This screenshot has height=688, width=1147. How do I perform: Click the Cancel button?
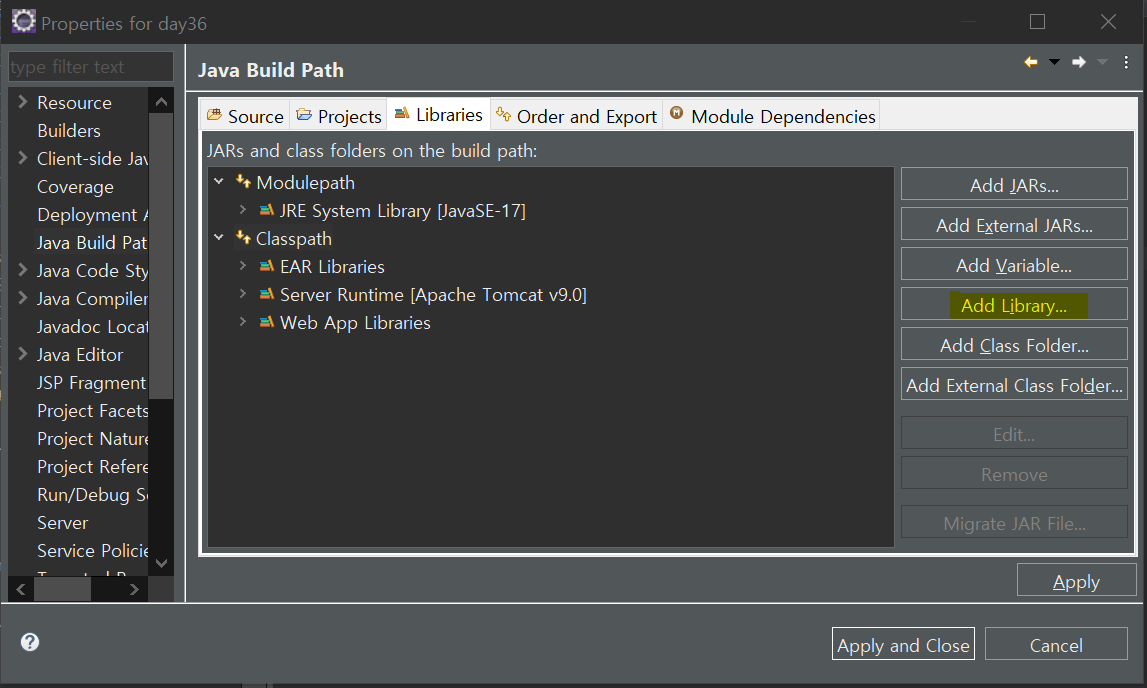[x=1056, y=644]
